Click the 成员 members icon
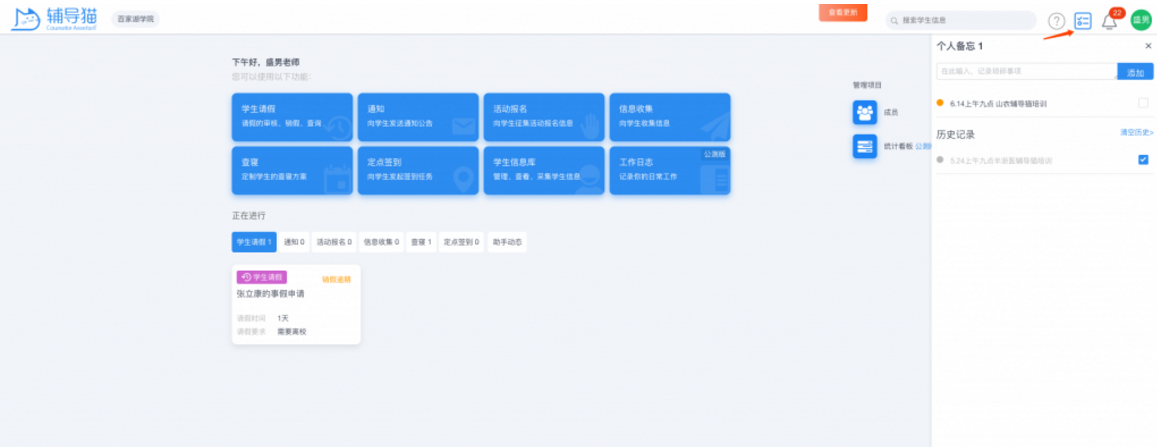This screenshot has height=447, width=1157. point(865,112)
